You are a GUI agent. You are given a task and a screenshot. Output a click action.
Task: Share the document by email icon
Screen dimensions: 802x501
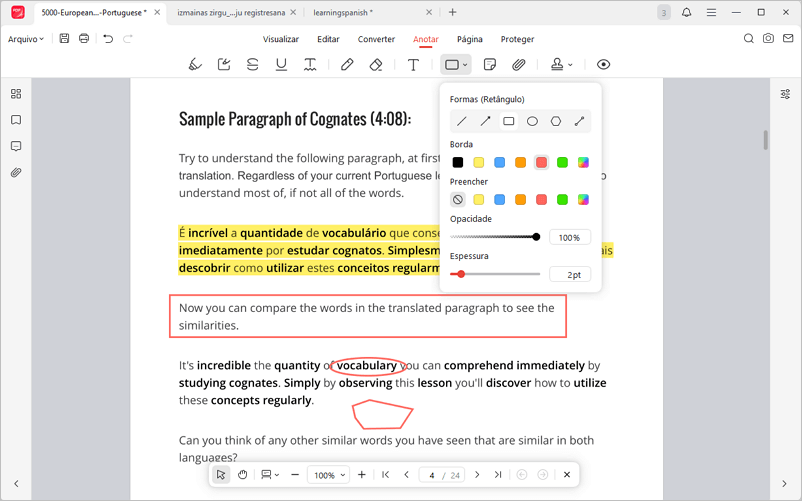pyautogui.click(x=788, y=38)
